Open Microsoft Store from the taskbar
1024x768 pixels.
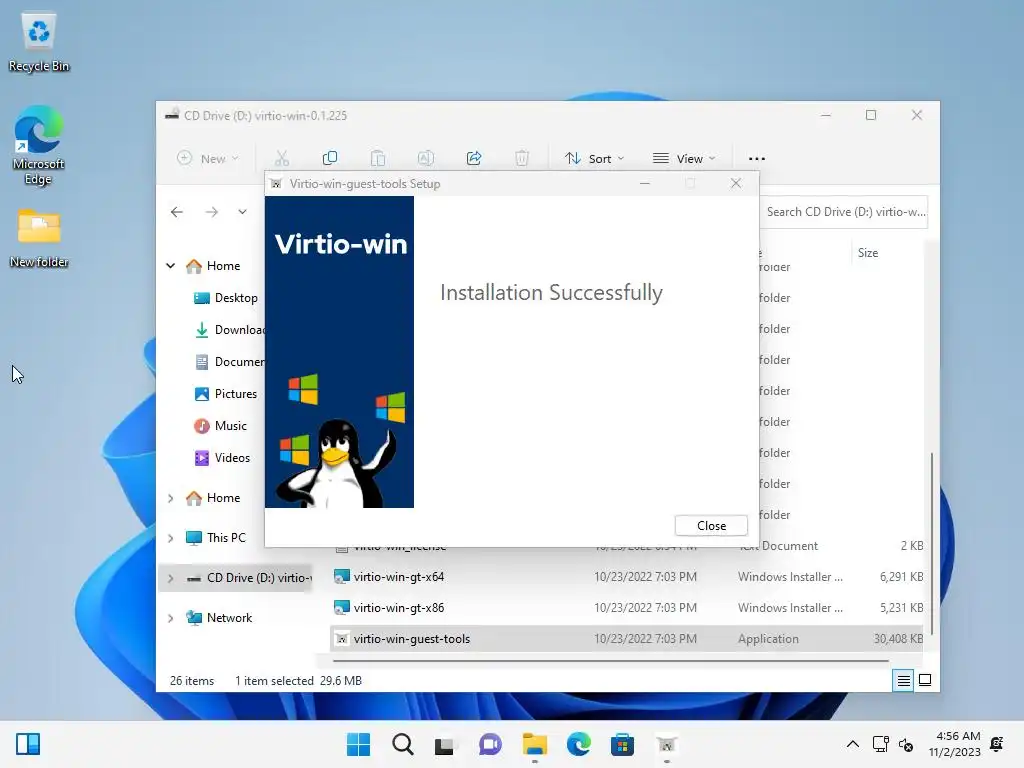click(x=622, y=744)
